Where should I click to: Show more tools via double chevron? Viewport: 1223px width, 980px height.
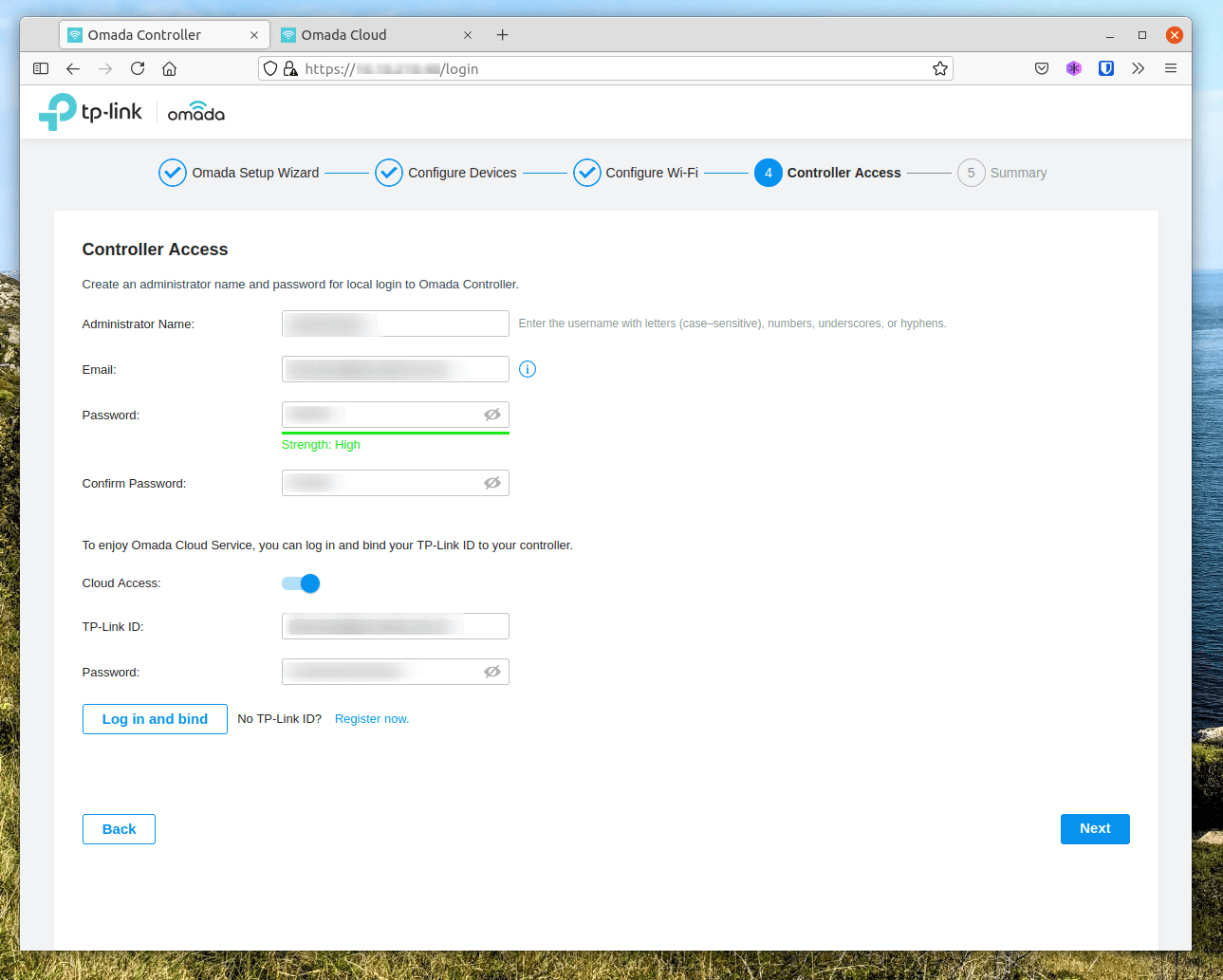tap(1139, 68)
